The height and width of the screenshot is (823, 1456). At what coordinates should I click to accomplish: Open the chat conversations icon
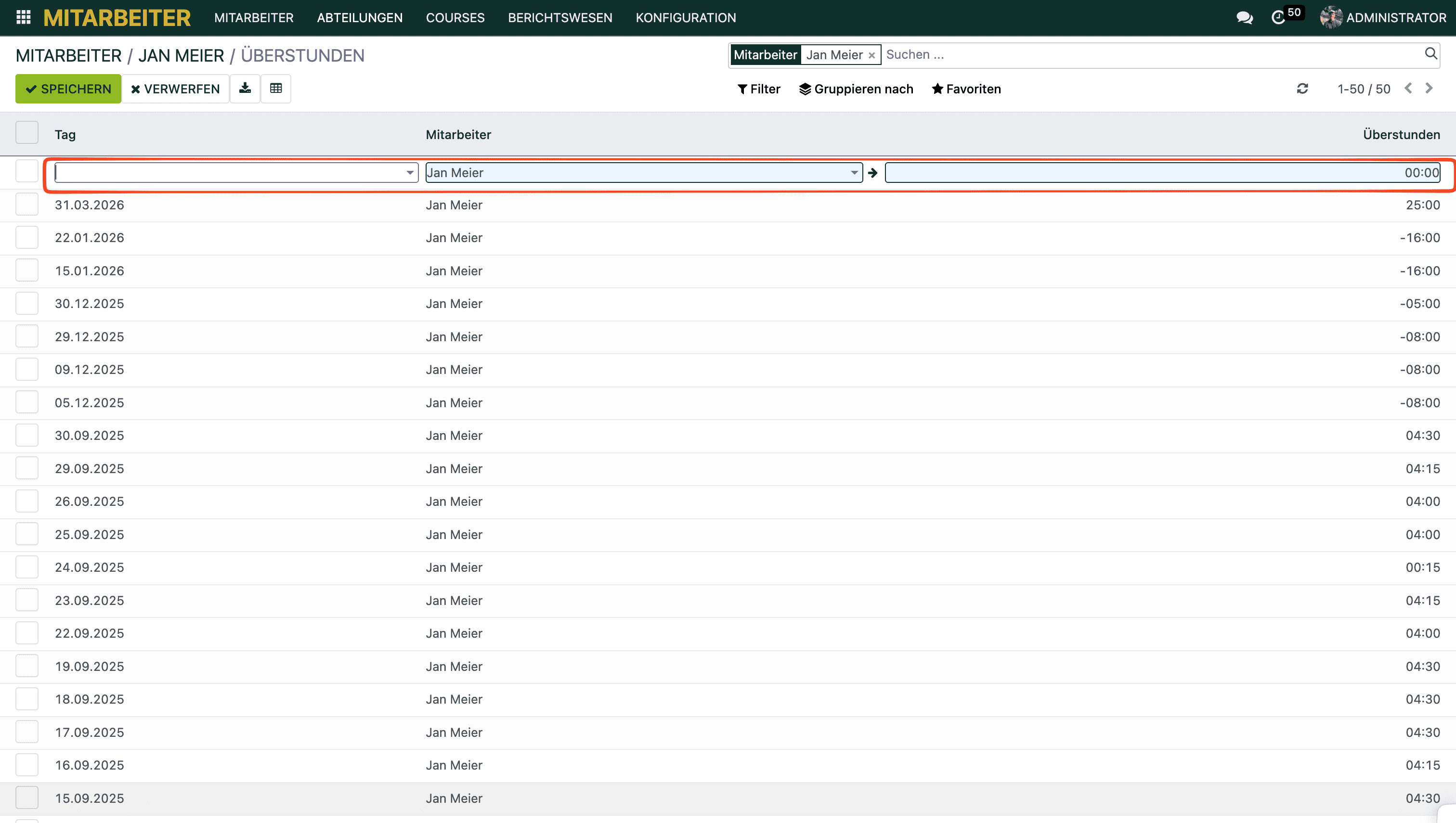(1244, 17)
